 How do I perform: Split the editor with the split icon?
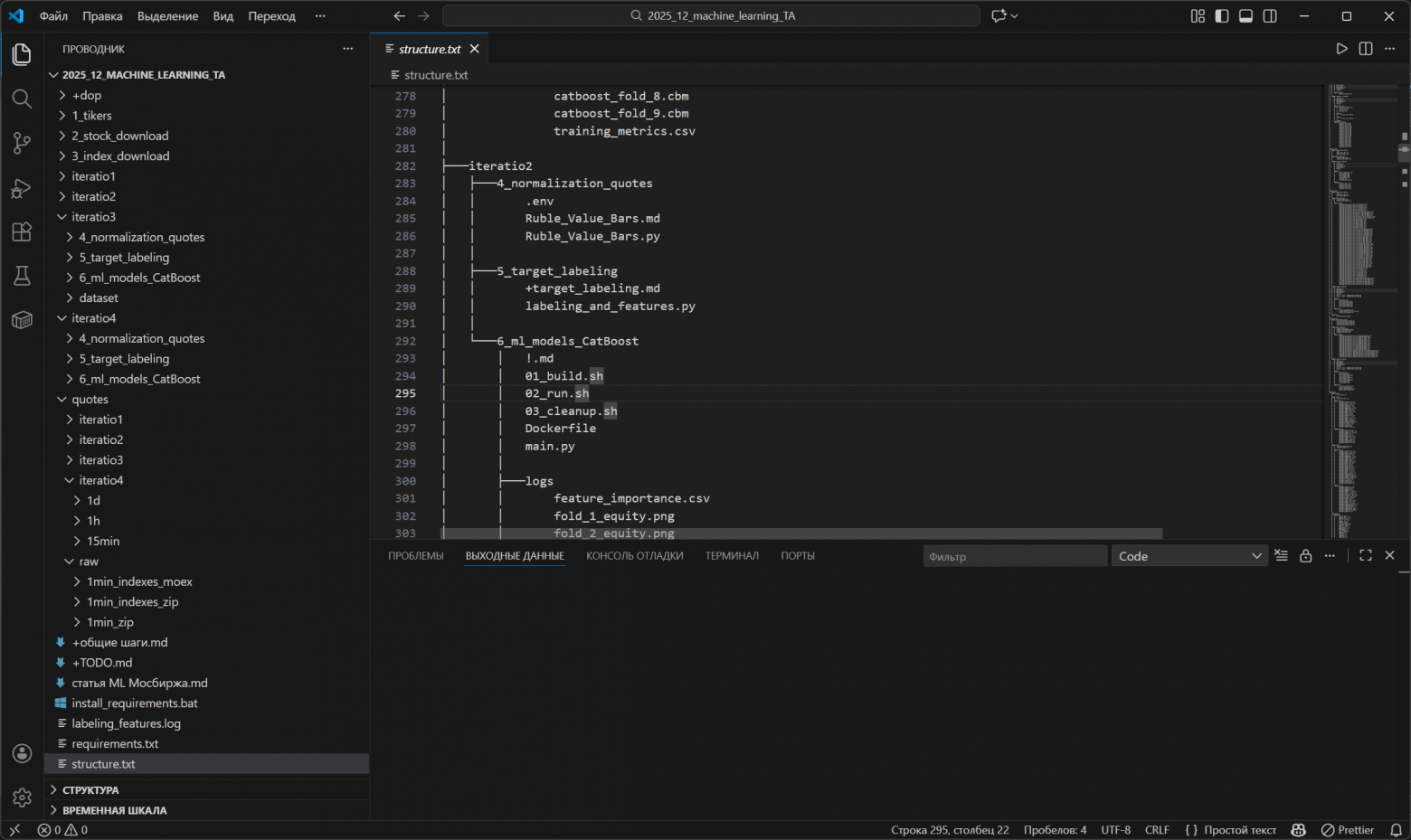click(x=1365, y=49)
